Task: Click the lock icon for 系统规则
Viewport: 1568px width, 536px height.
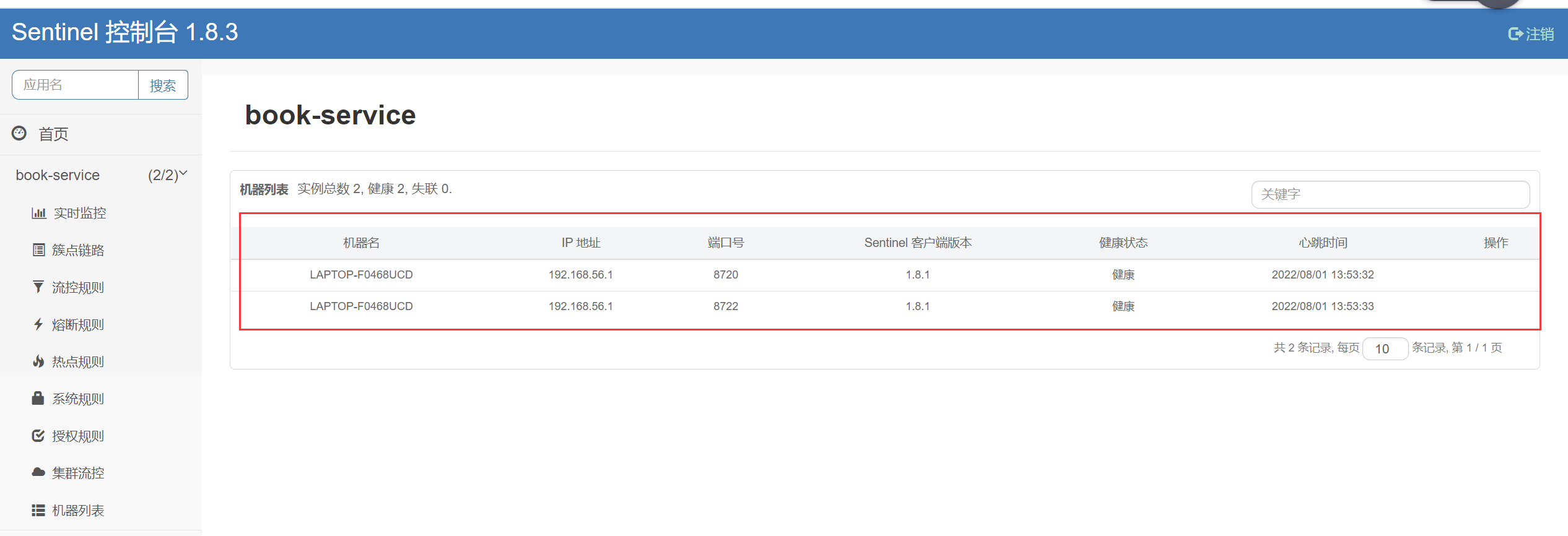Action: pyautogui.click(x=38, y=398)
